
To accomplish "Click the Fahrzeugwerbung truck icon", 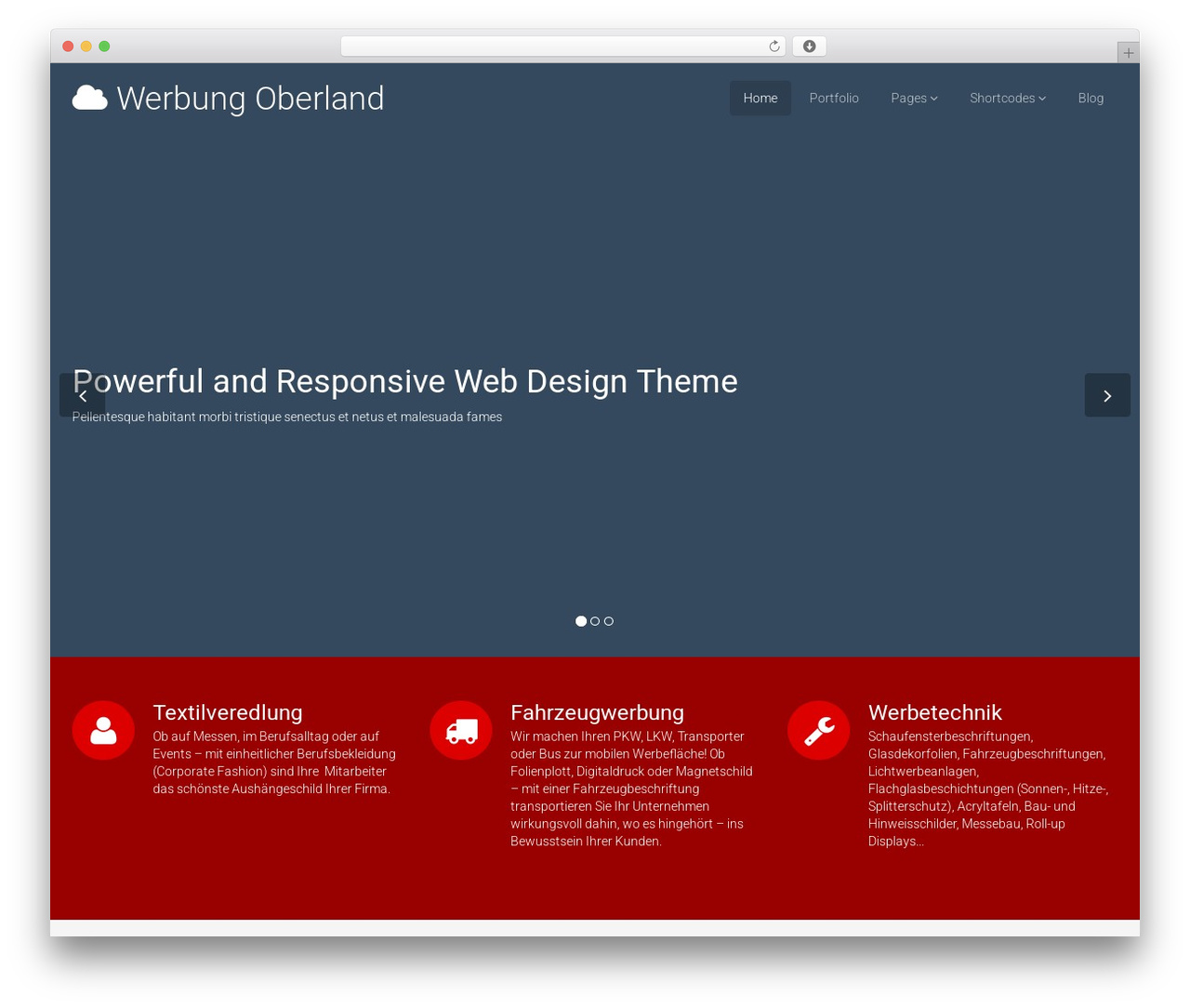I will pos(461,730).
